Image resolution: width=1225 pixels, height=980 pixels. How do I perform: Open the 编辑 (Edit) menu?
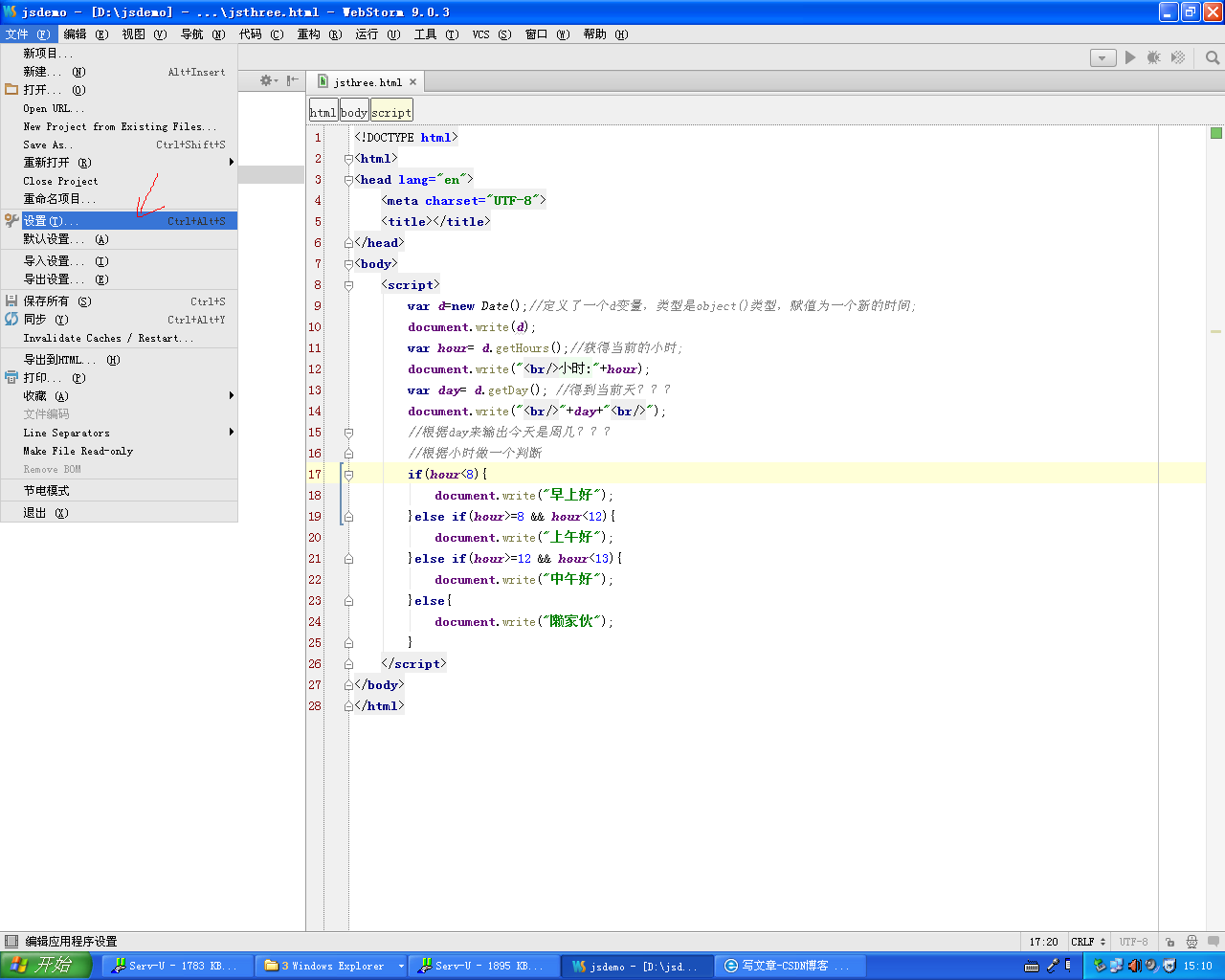[x=86, y=33]
